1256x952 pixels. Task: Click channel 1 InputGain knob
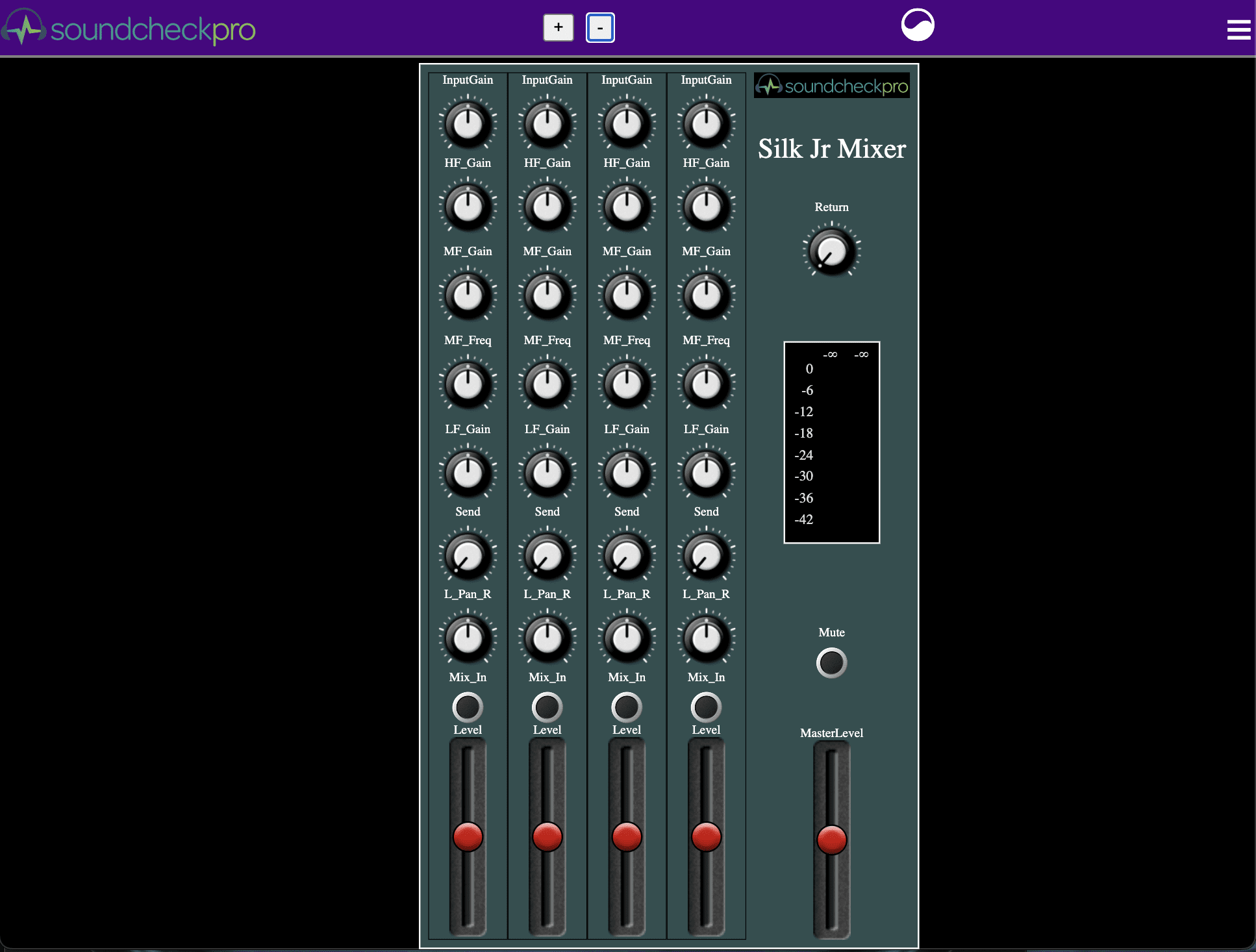tap(468, 123)
